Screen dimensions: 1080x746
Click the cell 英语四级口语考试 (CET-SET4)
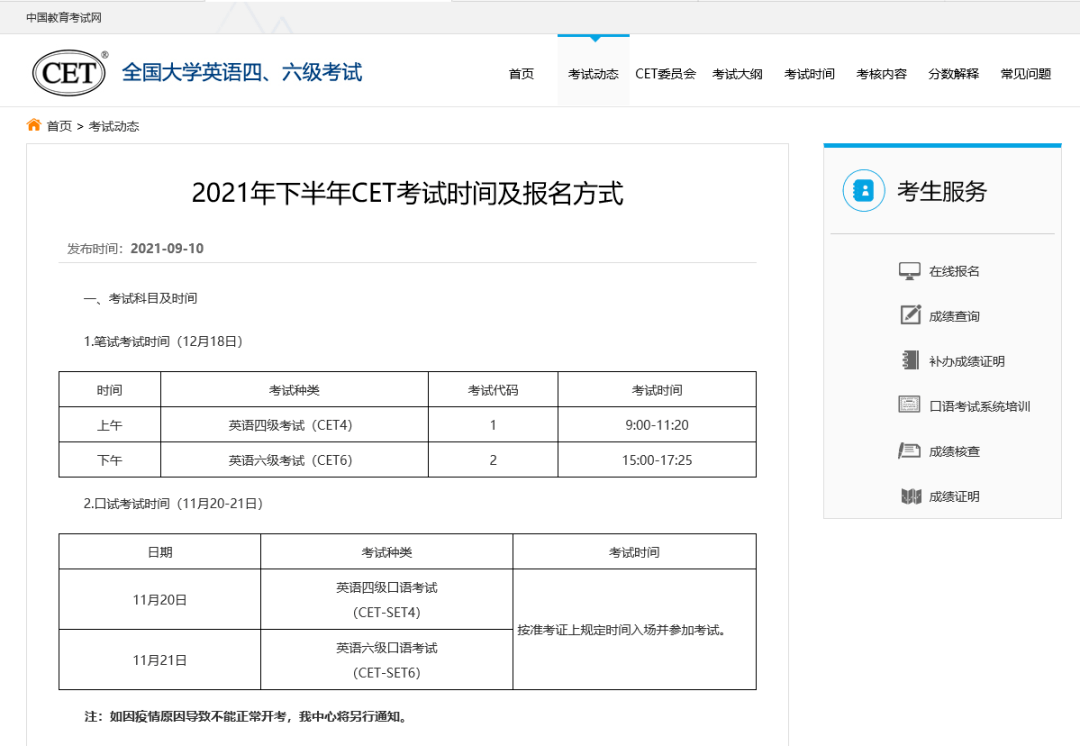pyautogui.click(x=386, y=600)
